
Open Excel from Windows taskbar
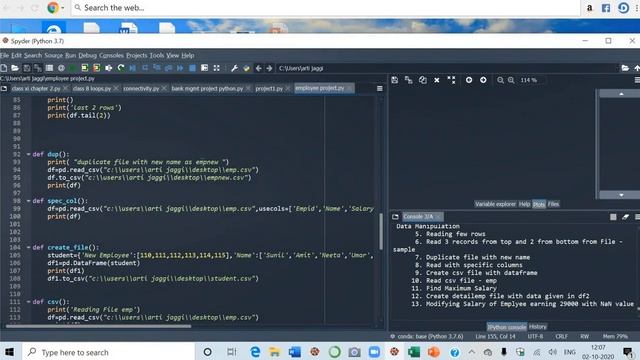413,352
